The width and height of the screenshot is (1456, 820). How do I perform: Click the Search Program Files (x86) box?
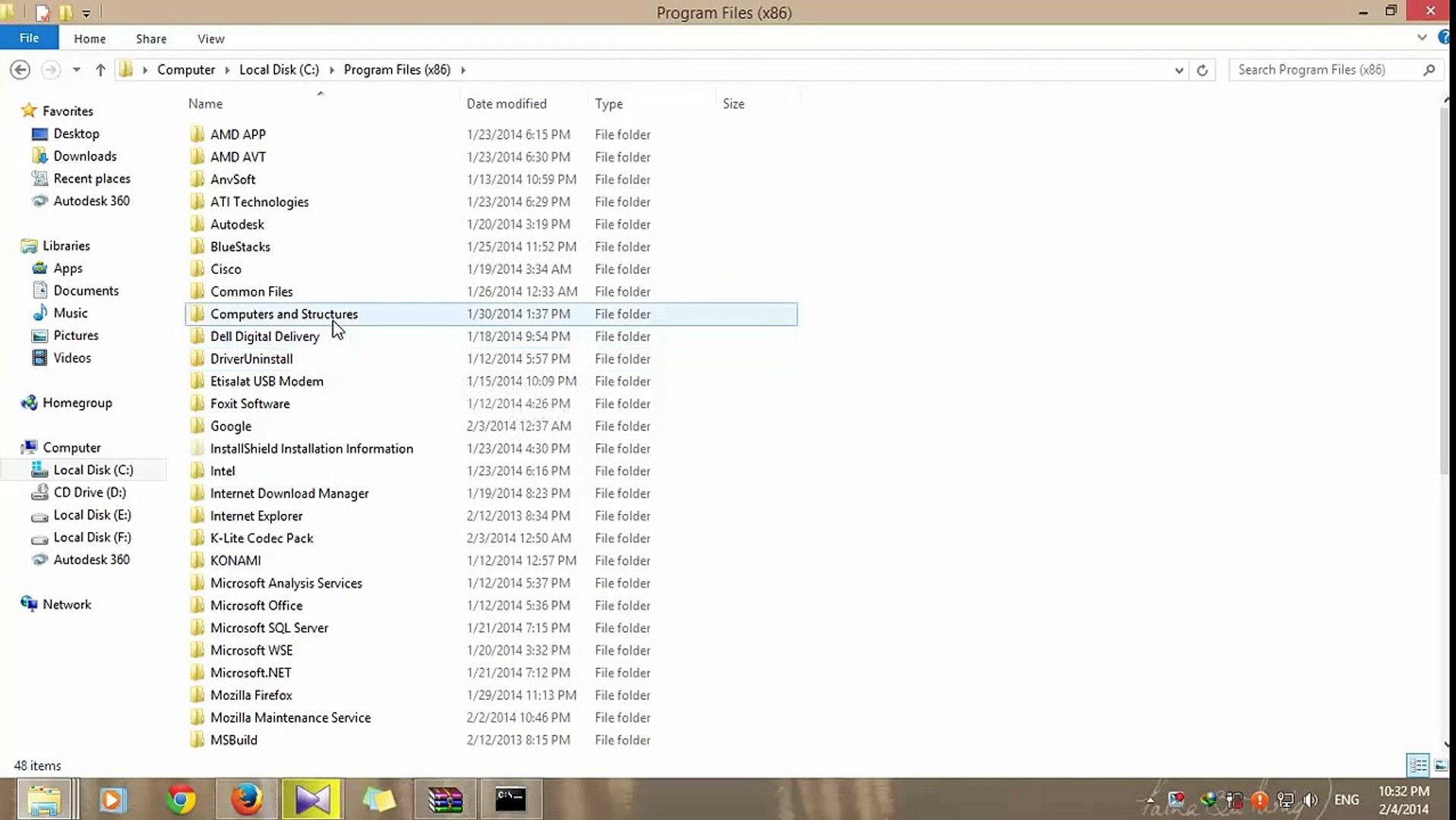click(x=1325, y=70)
